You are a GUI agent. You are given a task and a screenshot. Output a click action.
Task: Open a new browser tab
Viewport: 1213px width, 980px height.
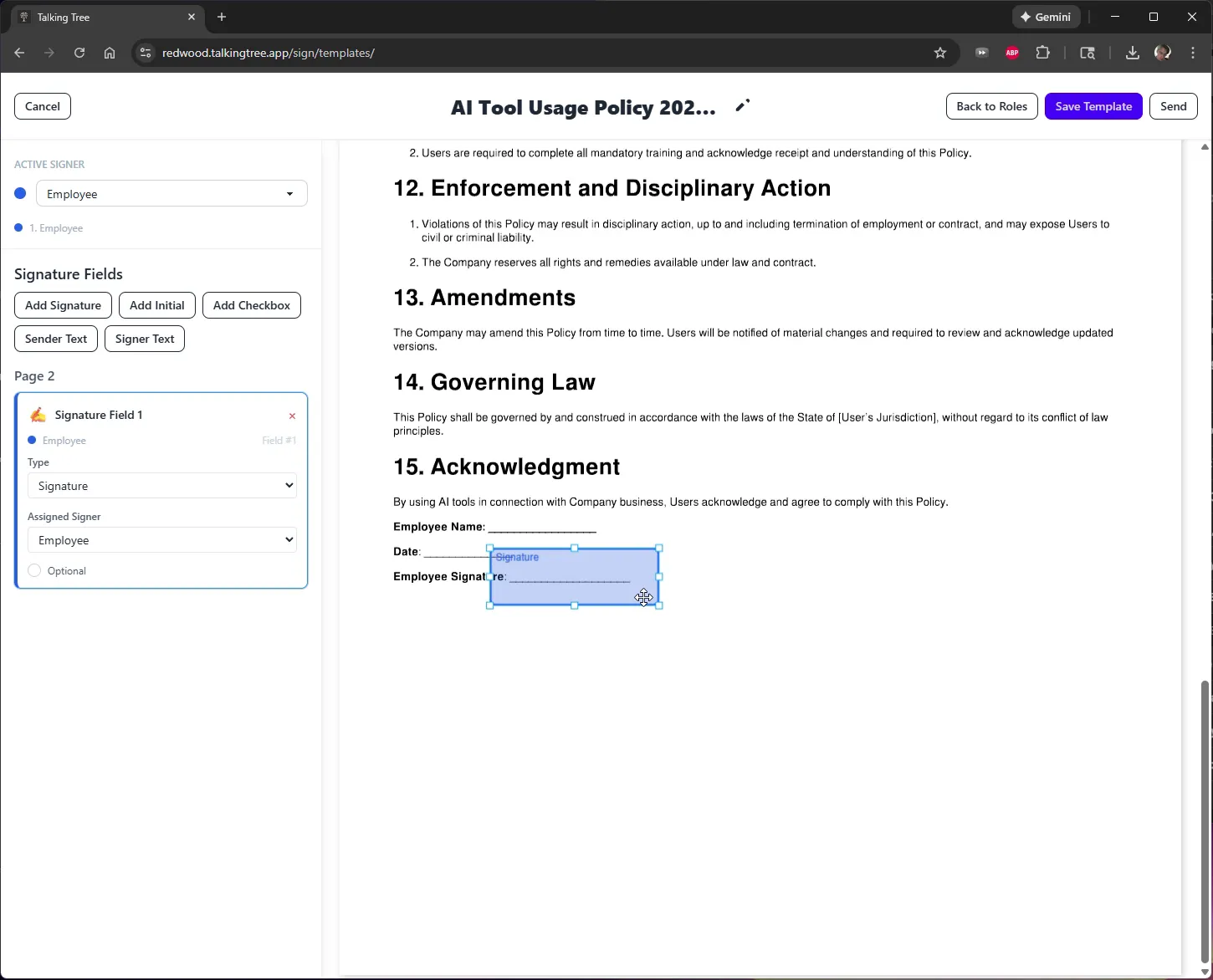[x=222, y=17]
